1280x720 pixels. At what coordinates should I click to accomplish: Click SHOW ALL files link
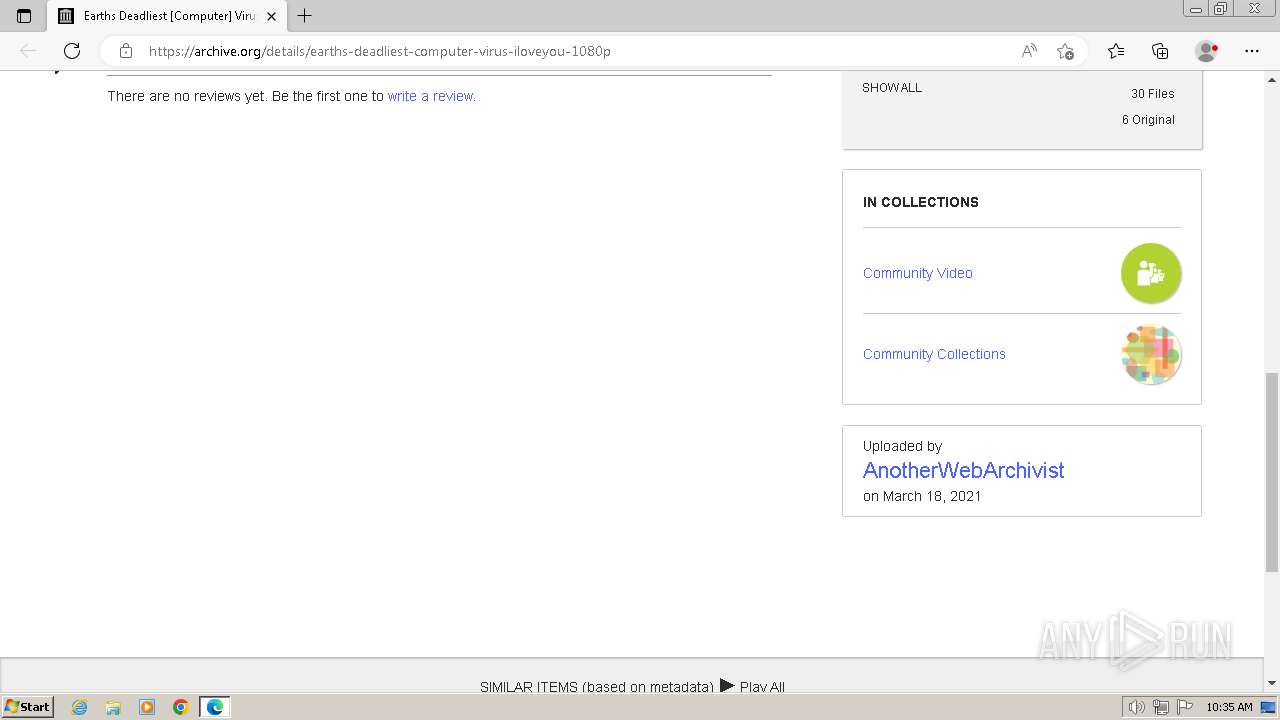pyautogui.click(x=892, y=87)
